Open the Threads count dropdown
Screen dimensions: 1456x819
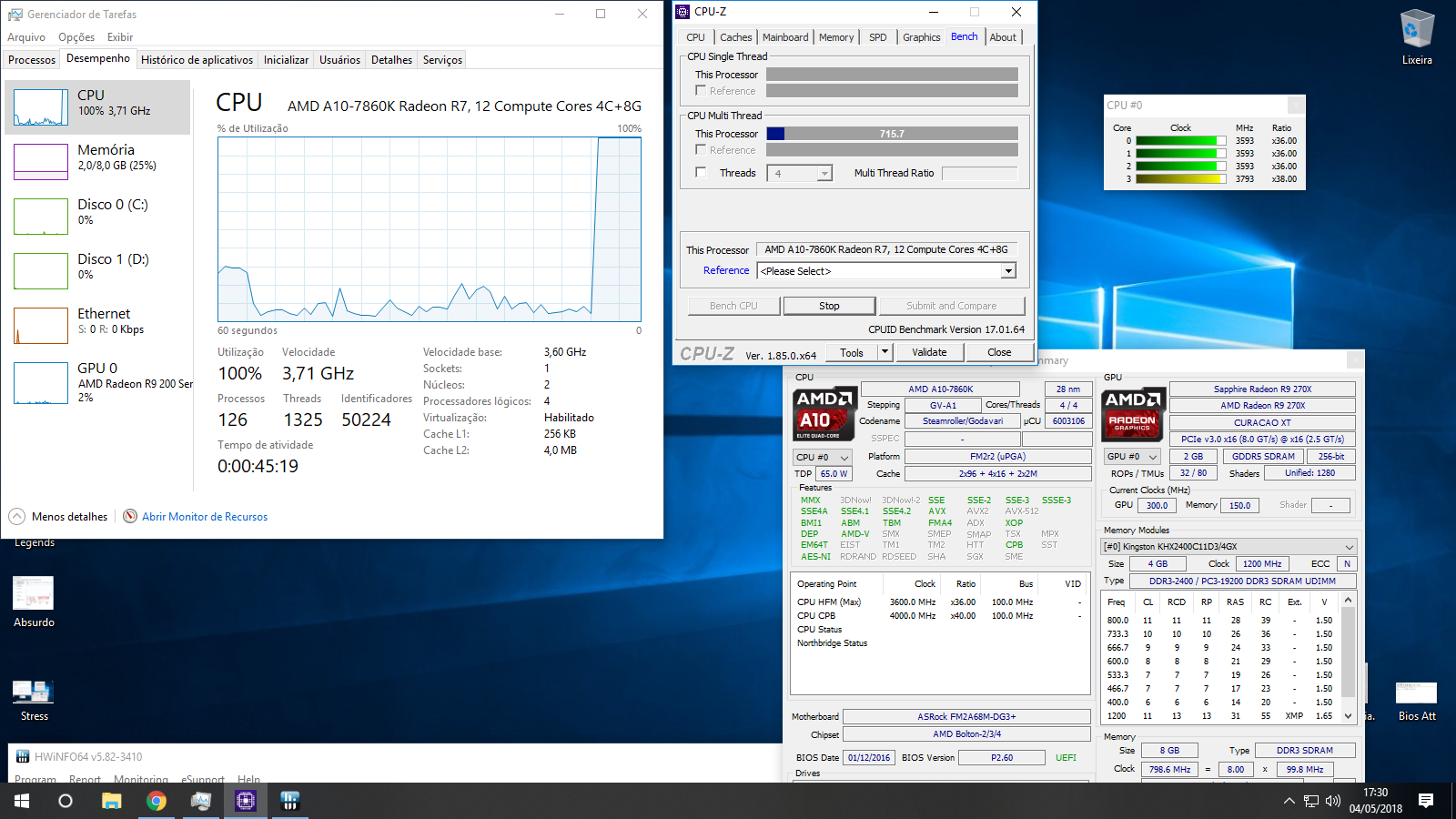point(824,173)
